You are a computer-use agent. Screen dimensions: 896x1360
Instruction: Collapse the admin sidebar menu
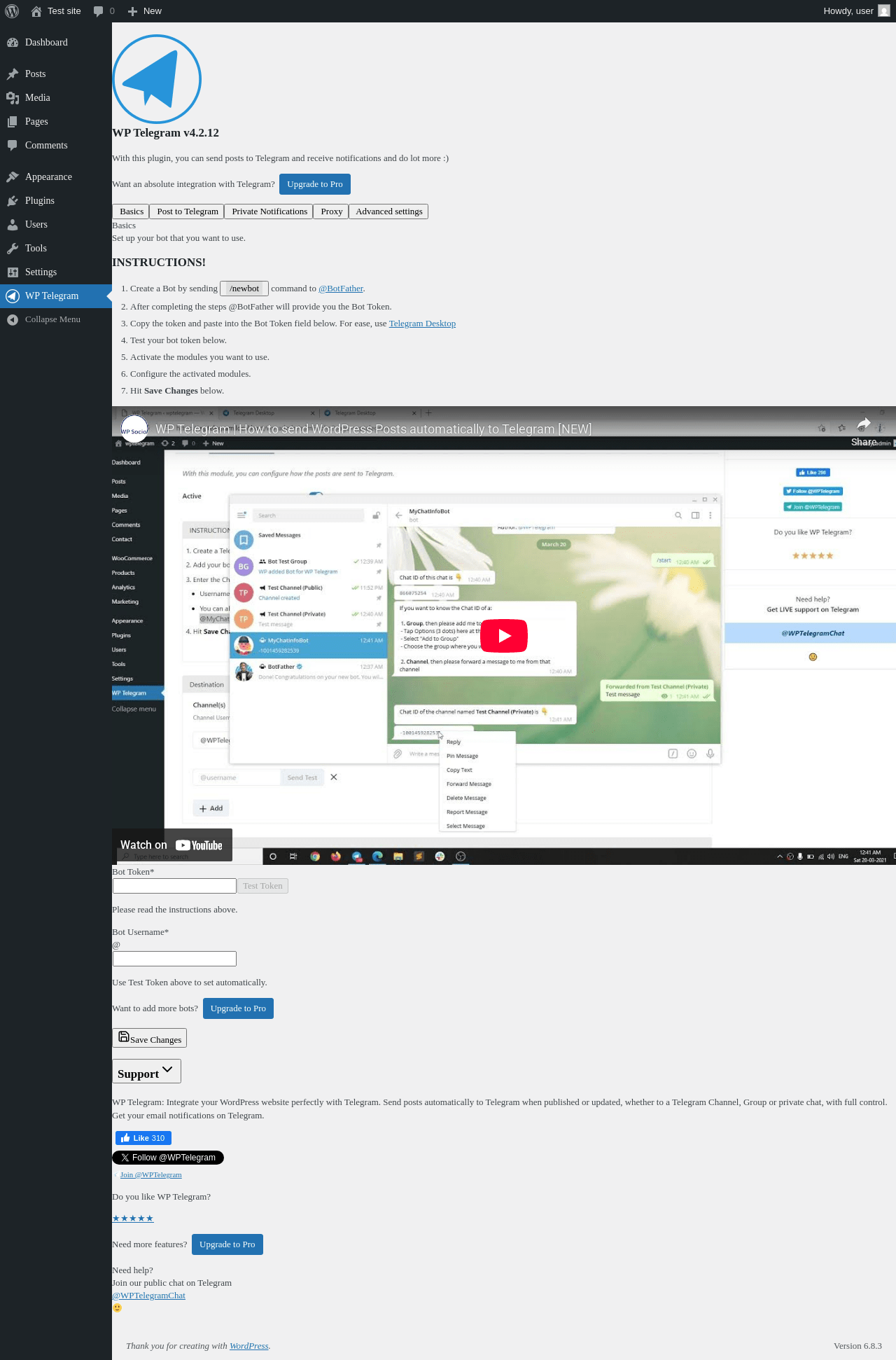tap(56, 319)
